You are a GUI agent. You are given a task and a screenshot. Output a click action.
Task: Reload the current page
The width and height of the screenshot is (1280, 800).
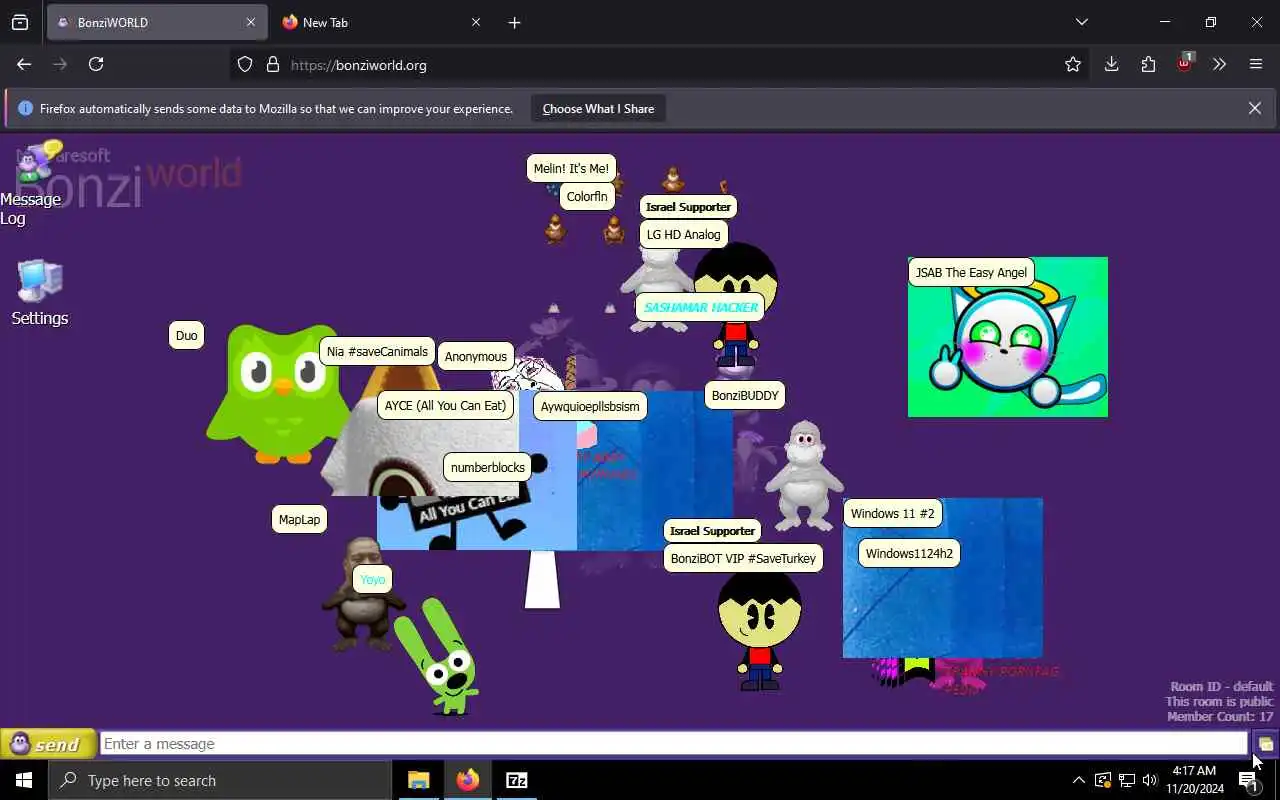(96, 64)
